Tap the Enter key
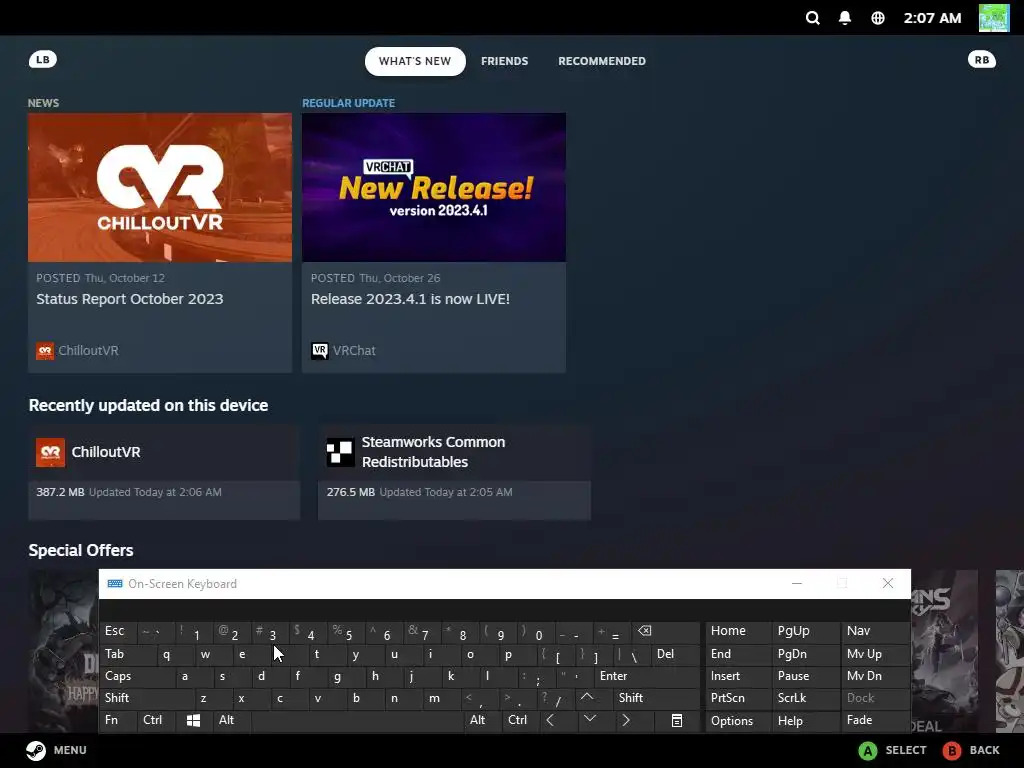This screenshot has width=1024, height=768. 647,676
